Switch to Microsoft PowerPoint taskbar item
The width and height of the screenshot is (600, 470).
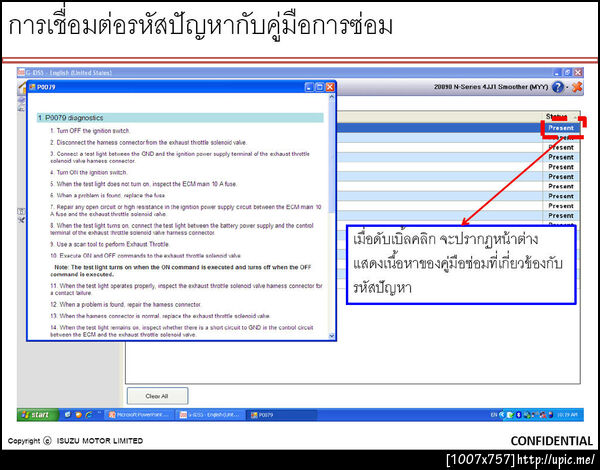click(x=139, y=415)
